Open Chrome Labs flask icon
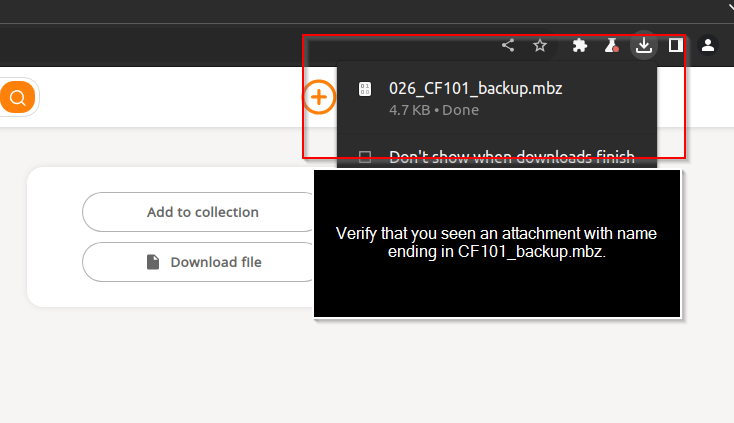Screen dimensions: 734x423 point(611,45)
